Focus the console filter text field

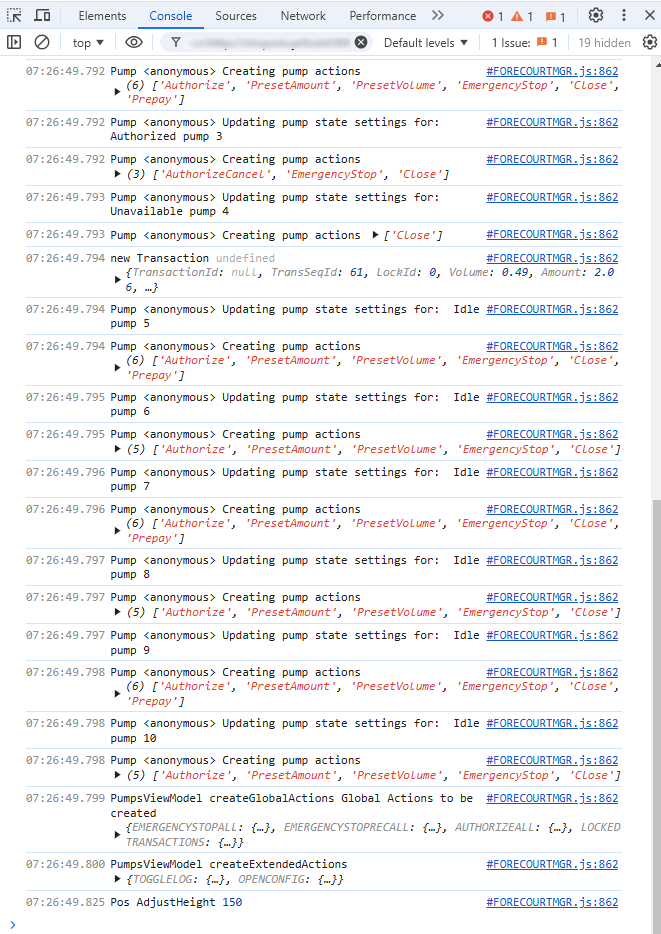(x=268, y=42)
